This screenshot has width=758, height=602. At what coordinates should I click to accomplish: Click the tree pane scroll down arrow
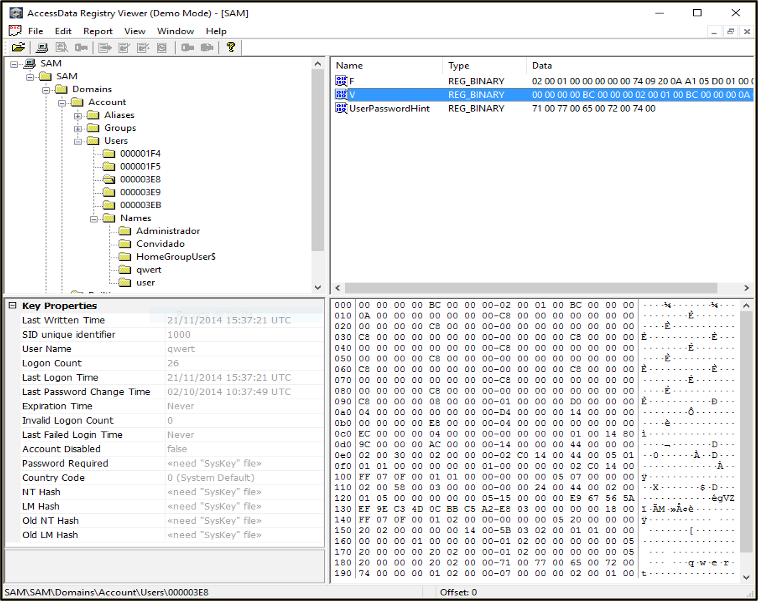coord(318,287)
